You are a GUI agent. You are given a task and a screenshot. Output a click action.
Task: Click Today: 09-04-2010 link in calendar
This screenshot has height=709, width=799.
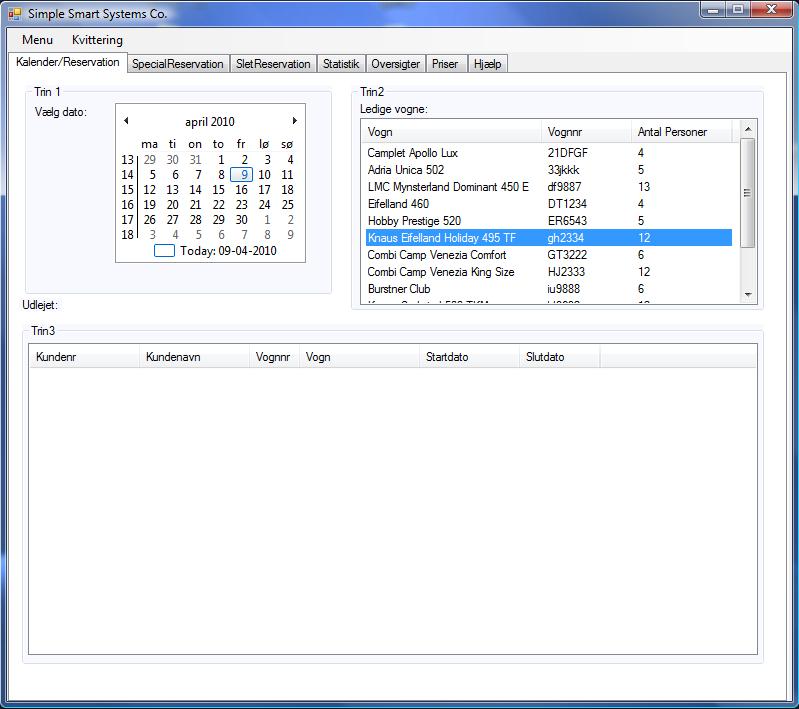228,251
